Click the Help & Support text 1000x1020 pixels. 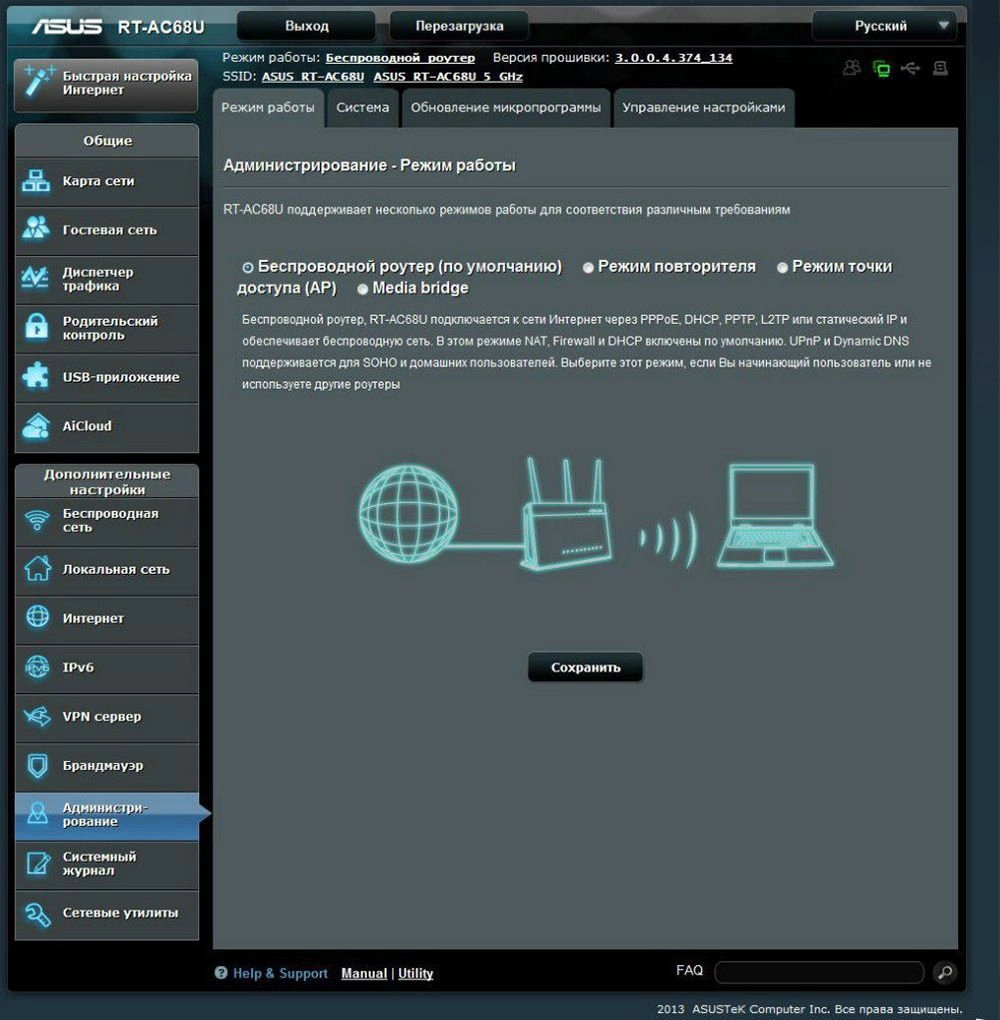tap(280, 973)
